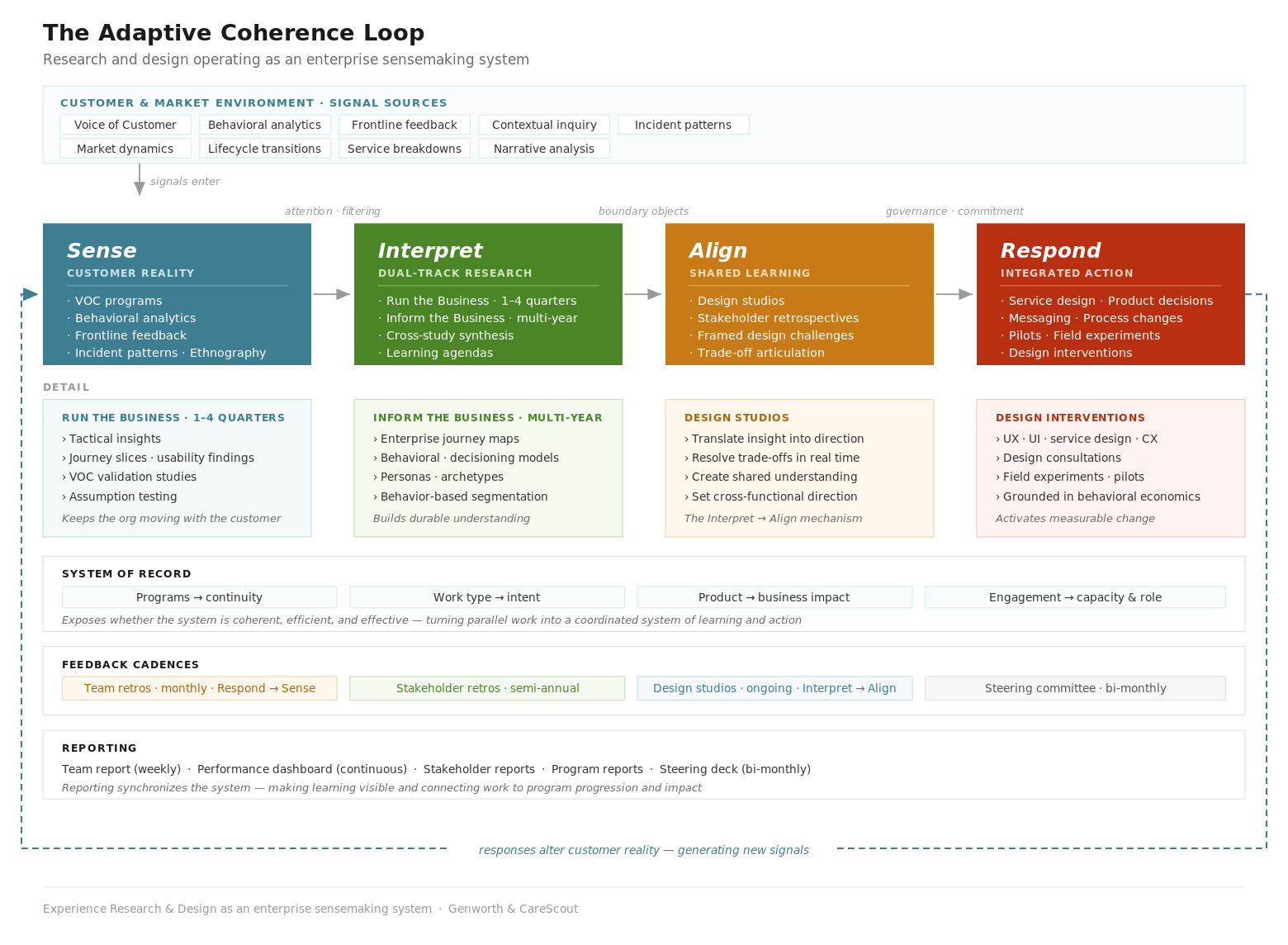
Task: Click the 'Engagement → capacity & role' box
Action: coord(1076,597)
